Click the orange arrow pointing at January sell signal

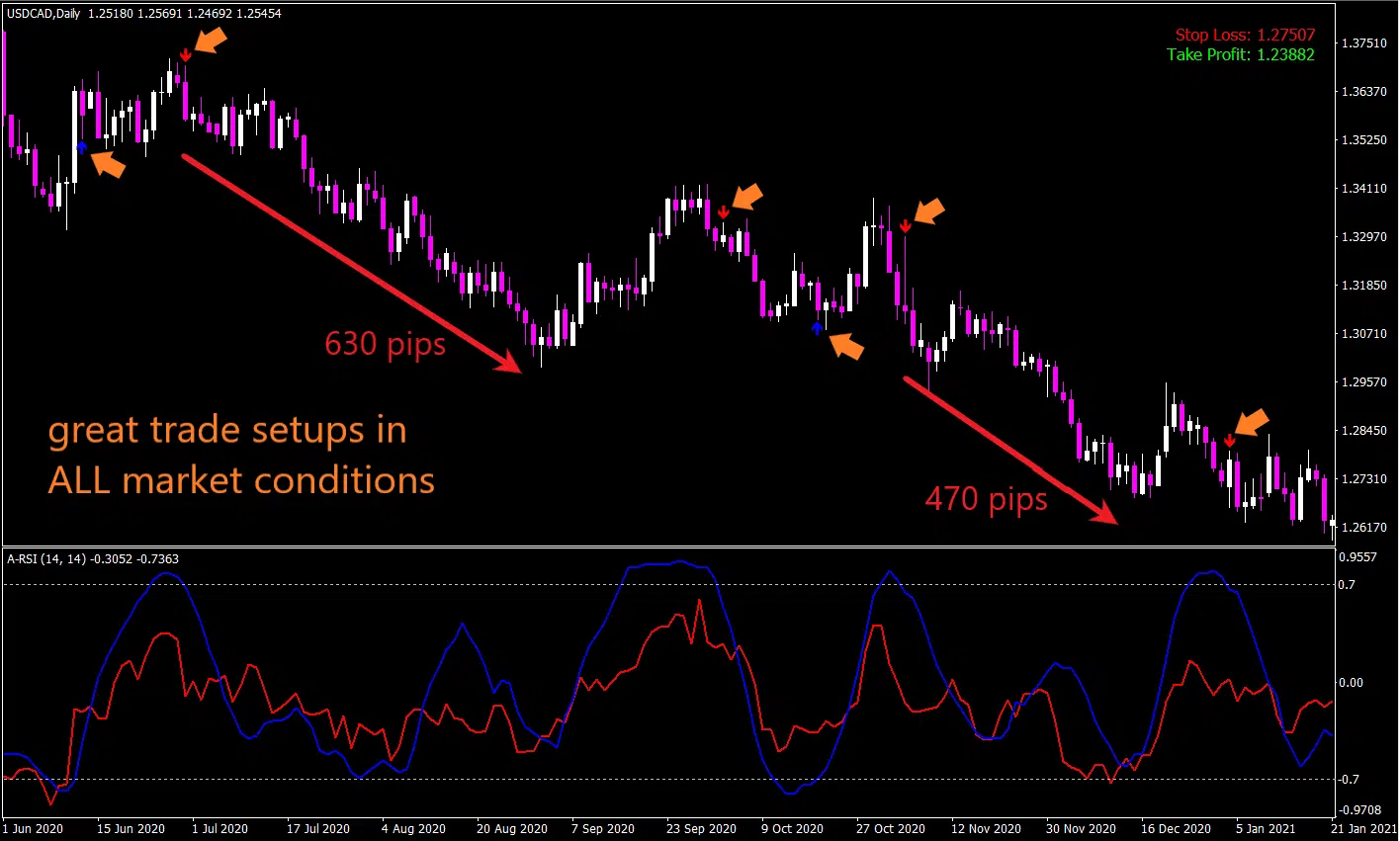click(1252, 423)
